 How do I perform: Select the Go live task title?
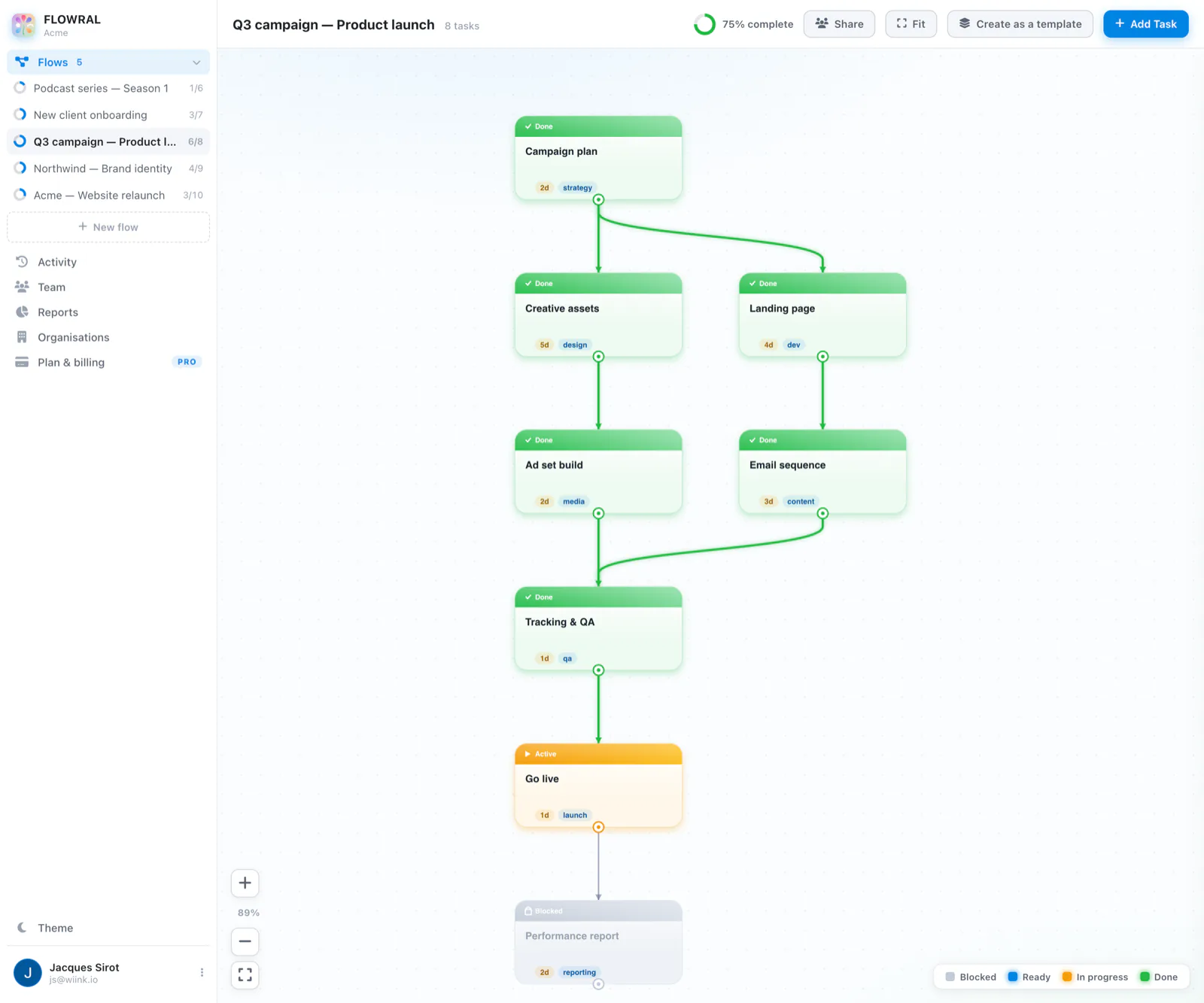point(542,779)
